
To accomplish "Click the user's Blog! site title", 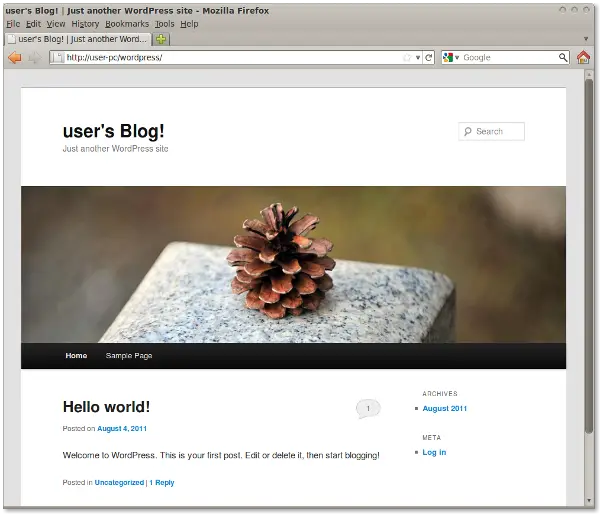I will point(114,131).
